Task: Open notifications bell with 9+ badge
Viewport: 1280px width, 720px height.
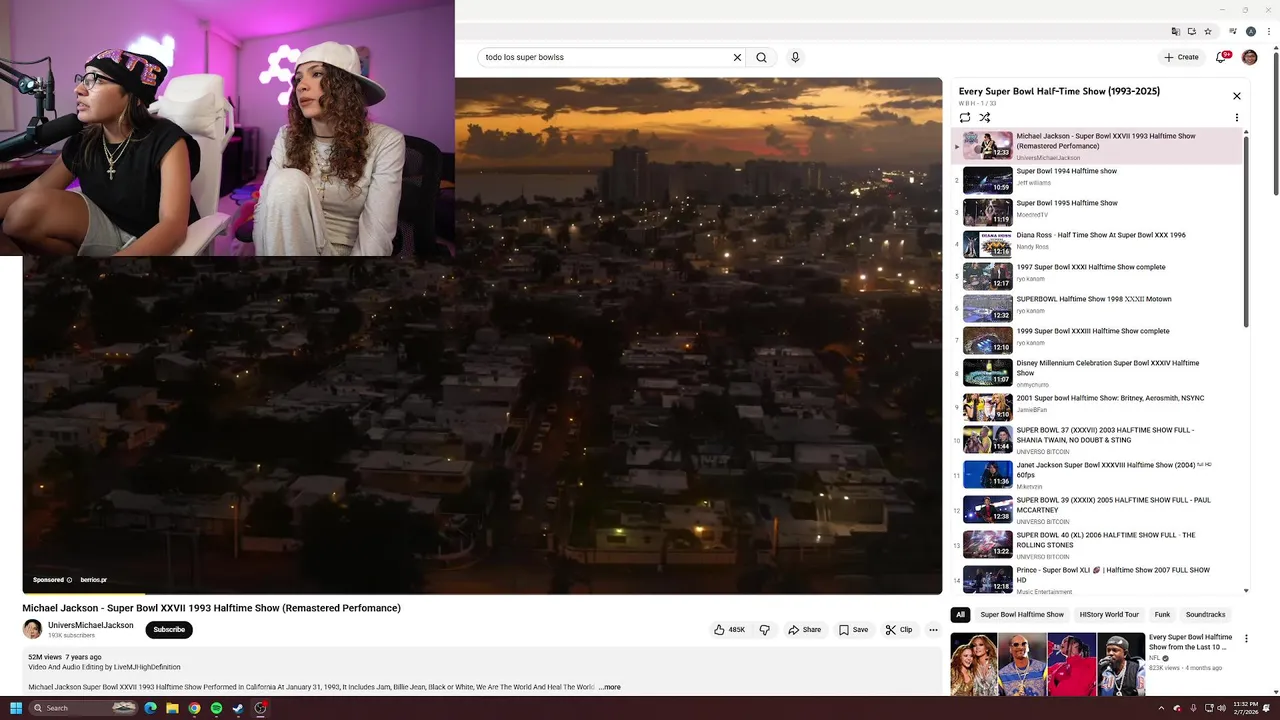Action: 1221,57
